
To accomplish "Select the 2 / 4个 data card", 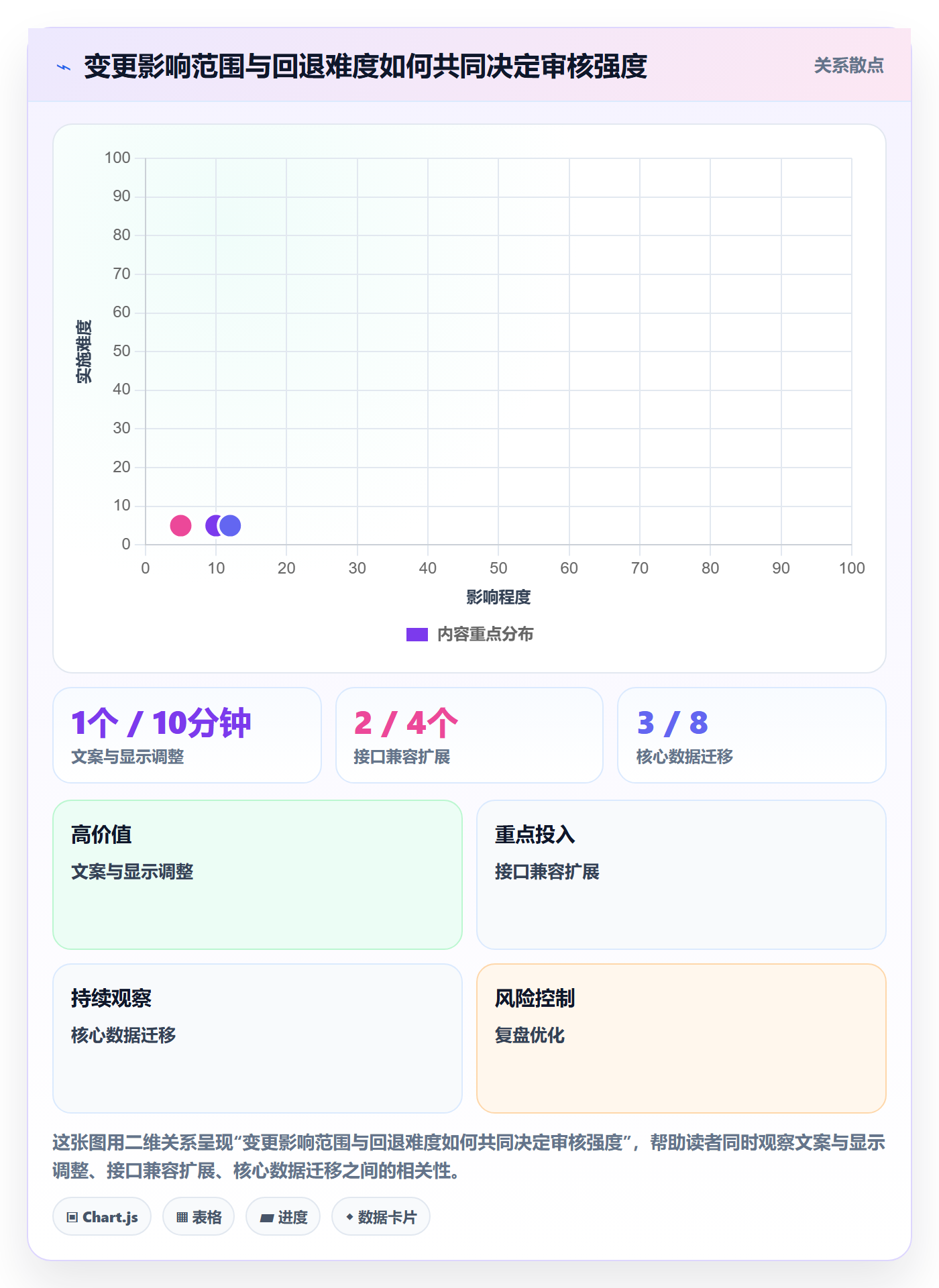I will coord(469,735).
